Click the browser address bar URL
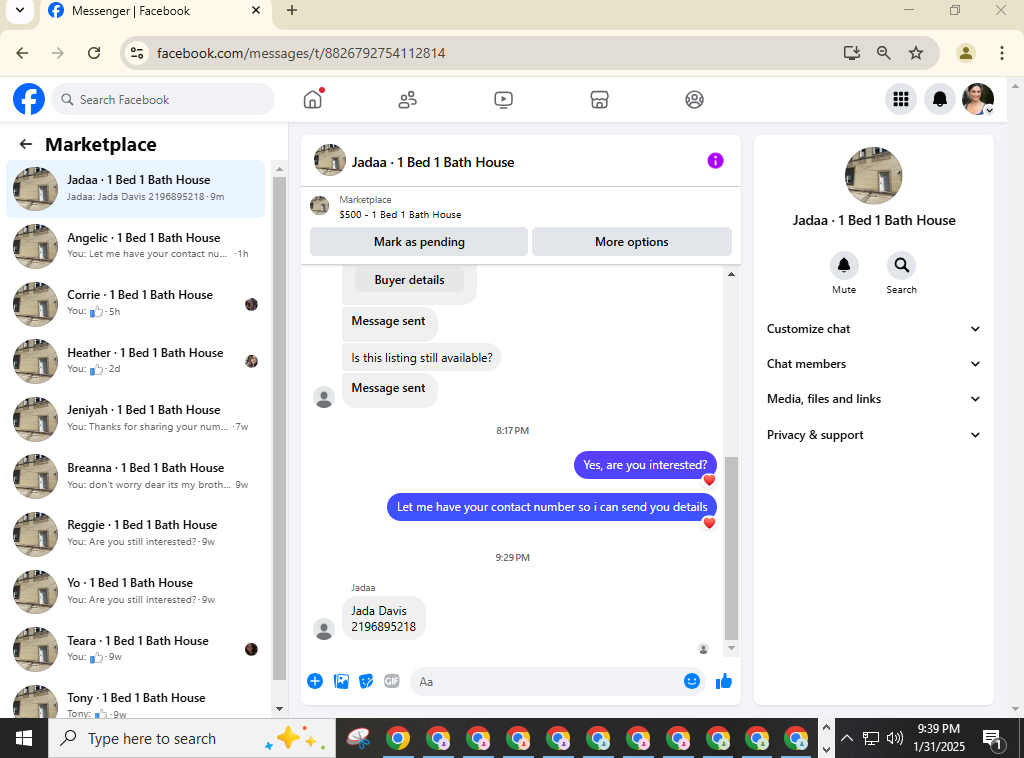 [301, 53]
